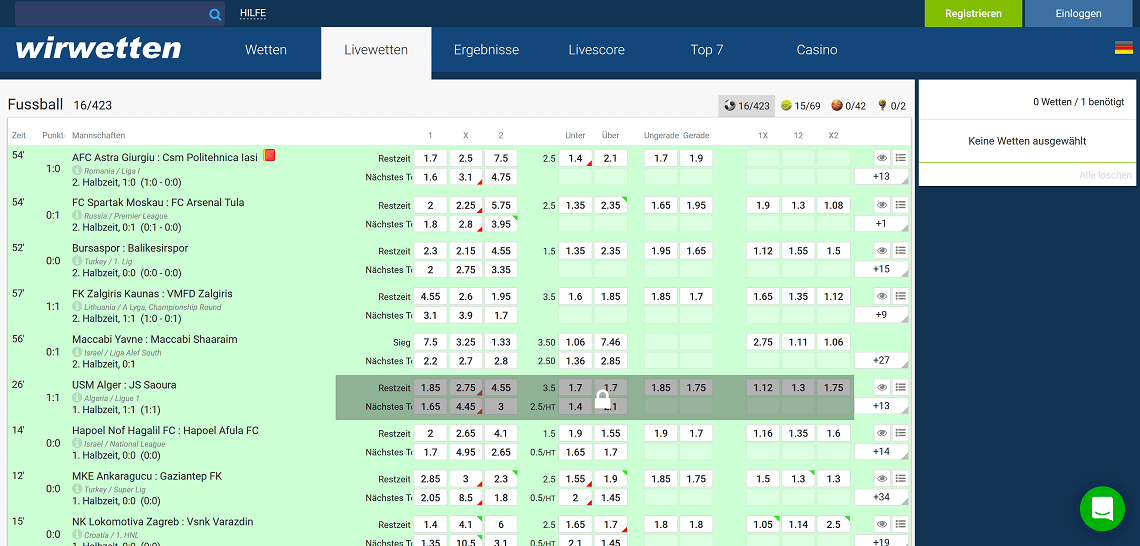Click the German flag language icon

tap(1123, 48)
